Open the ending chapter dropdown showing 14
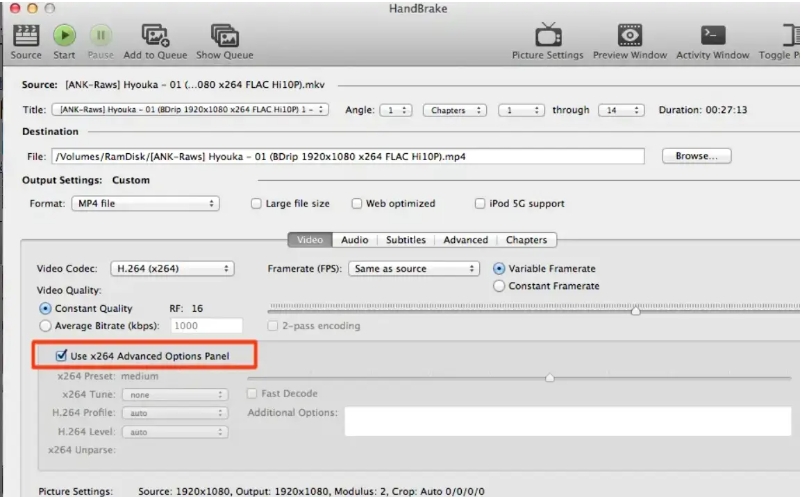 (621, 110)
